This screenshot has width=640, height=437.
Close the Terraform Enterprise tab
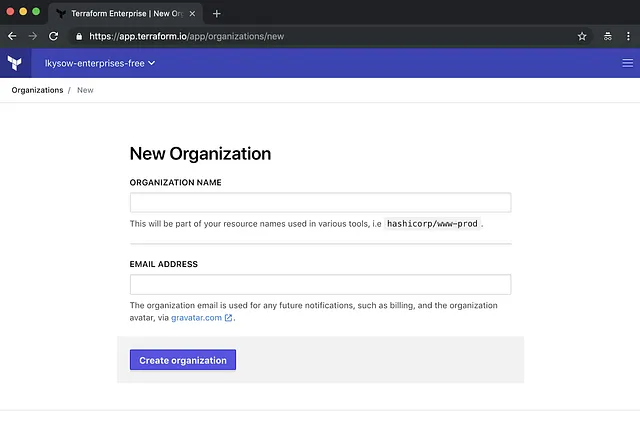click(x=192, y=14)
